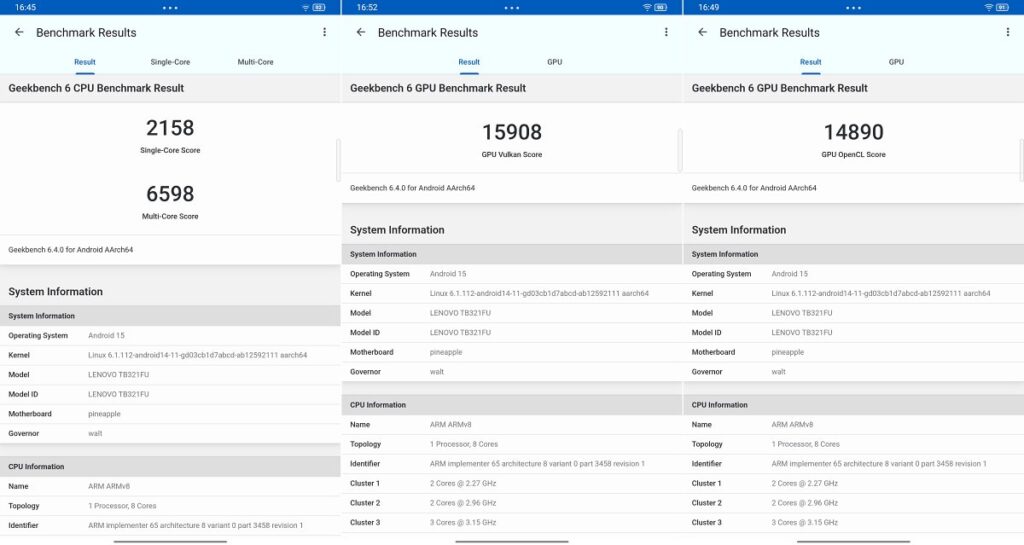Open GPU tab on Vulkan benchmark screen
1024x545 pixels.
coord(554,62)
